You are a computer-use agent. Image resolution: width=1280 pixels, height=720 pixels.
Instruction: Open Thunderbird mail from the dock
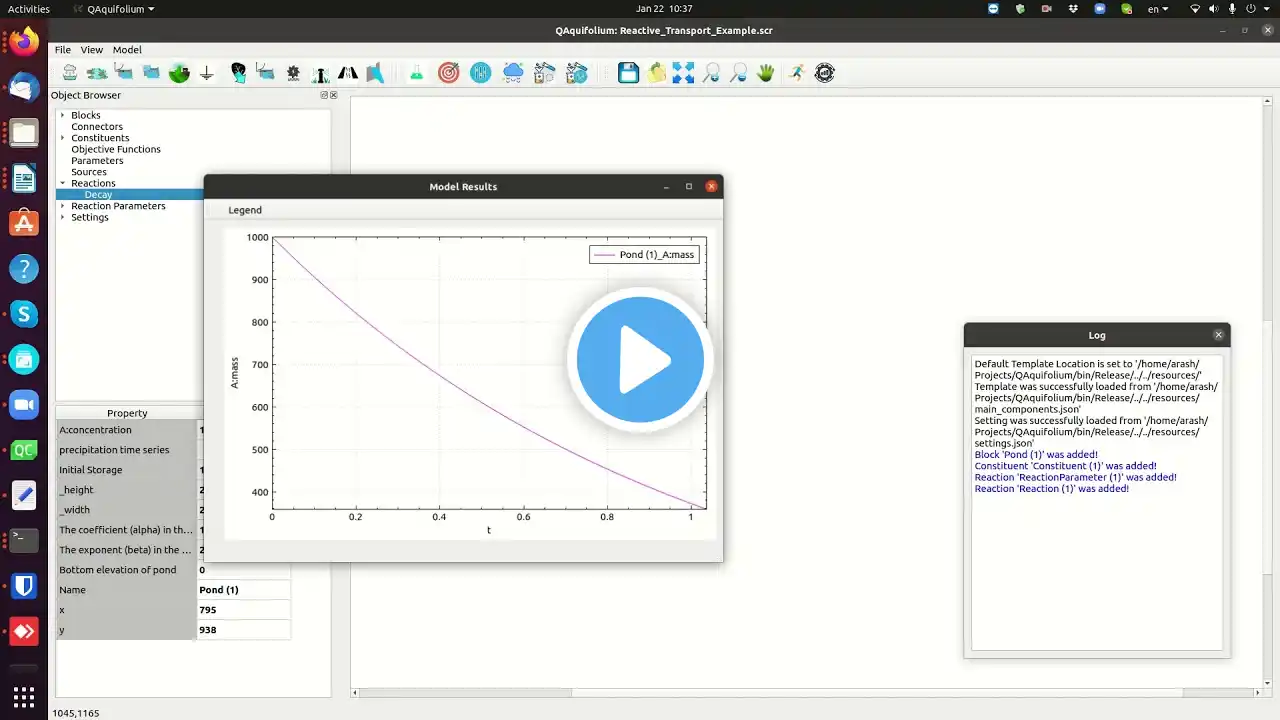(24, 87)
